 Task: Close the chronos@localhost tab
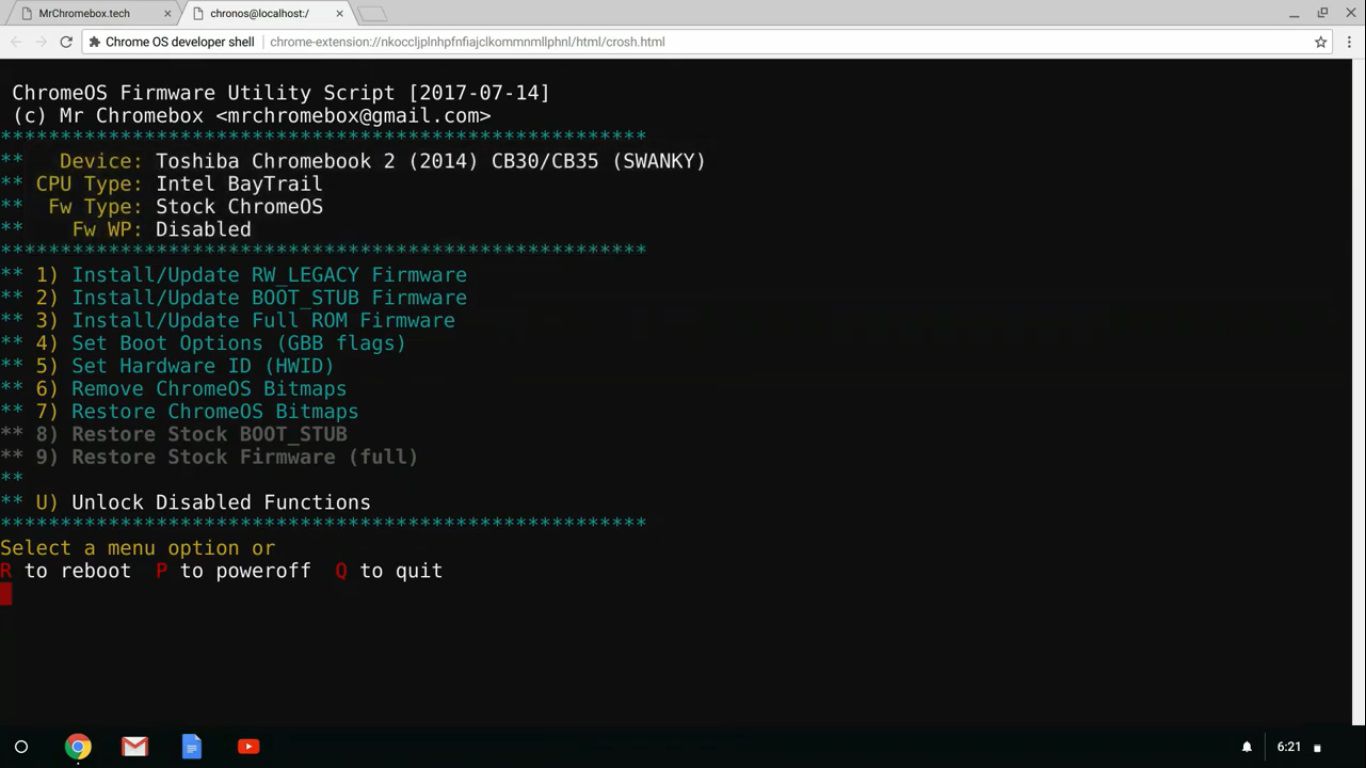click(340, 14)
